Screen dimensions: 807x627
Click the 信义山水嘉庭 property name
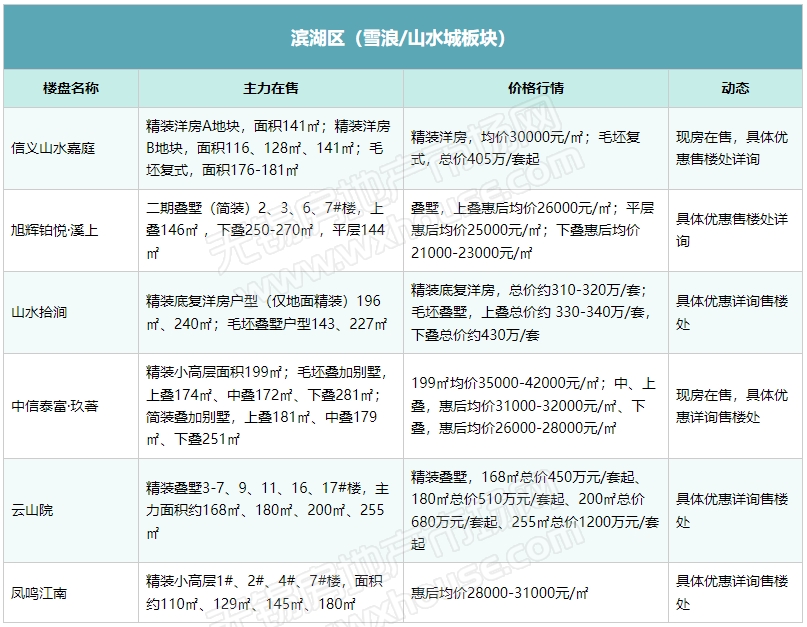point(53,148)
